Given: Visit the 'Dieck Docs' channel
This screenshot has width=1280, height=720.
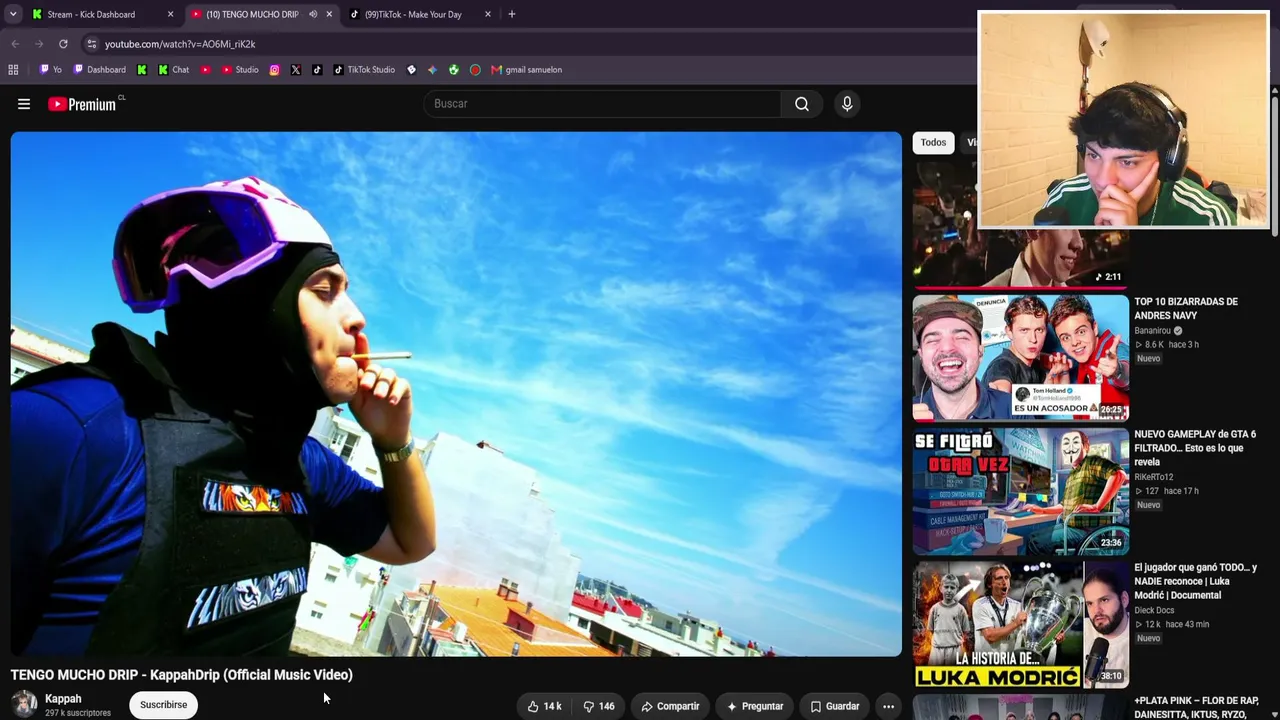Looking at the screenshot, I should (x=1154, y=610).
